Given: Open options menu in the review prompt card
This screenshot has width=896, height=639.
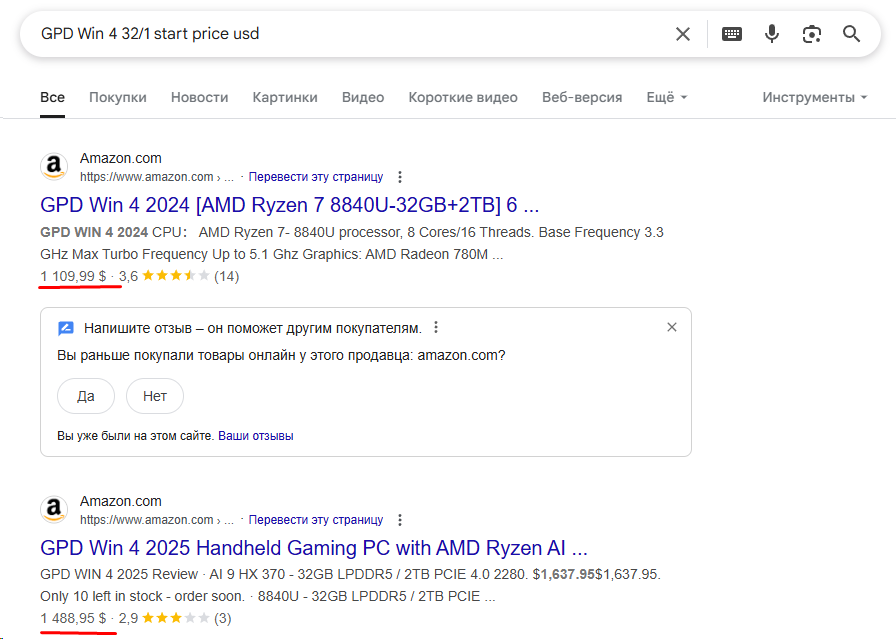Looking at the screenshot, I should 436,328.
